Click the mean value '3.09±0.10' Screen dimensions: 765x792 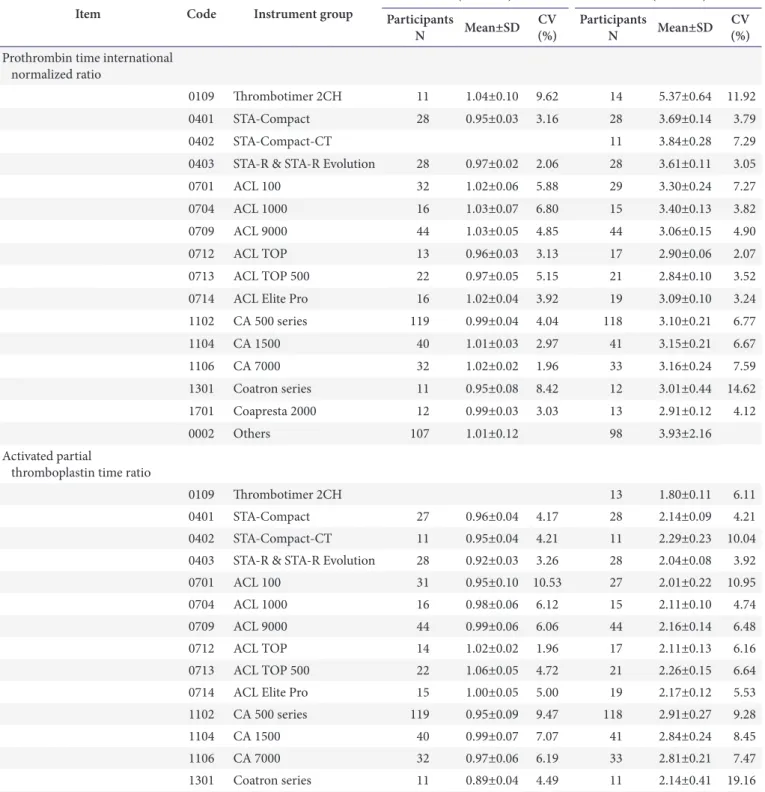coord(685,299)
